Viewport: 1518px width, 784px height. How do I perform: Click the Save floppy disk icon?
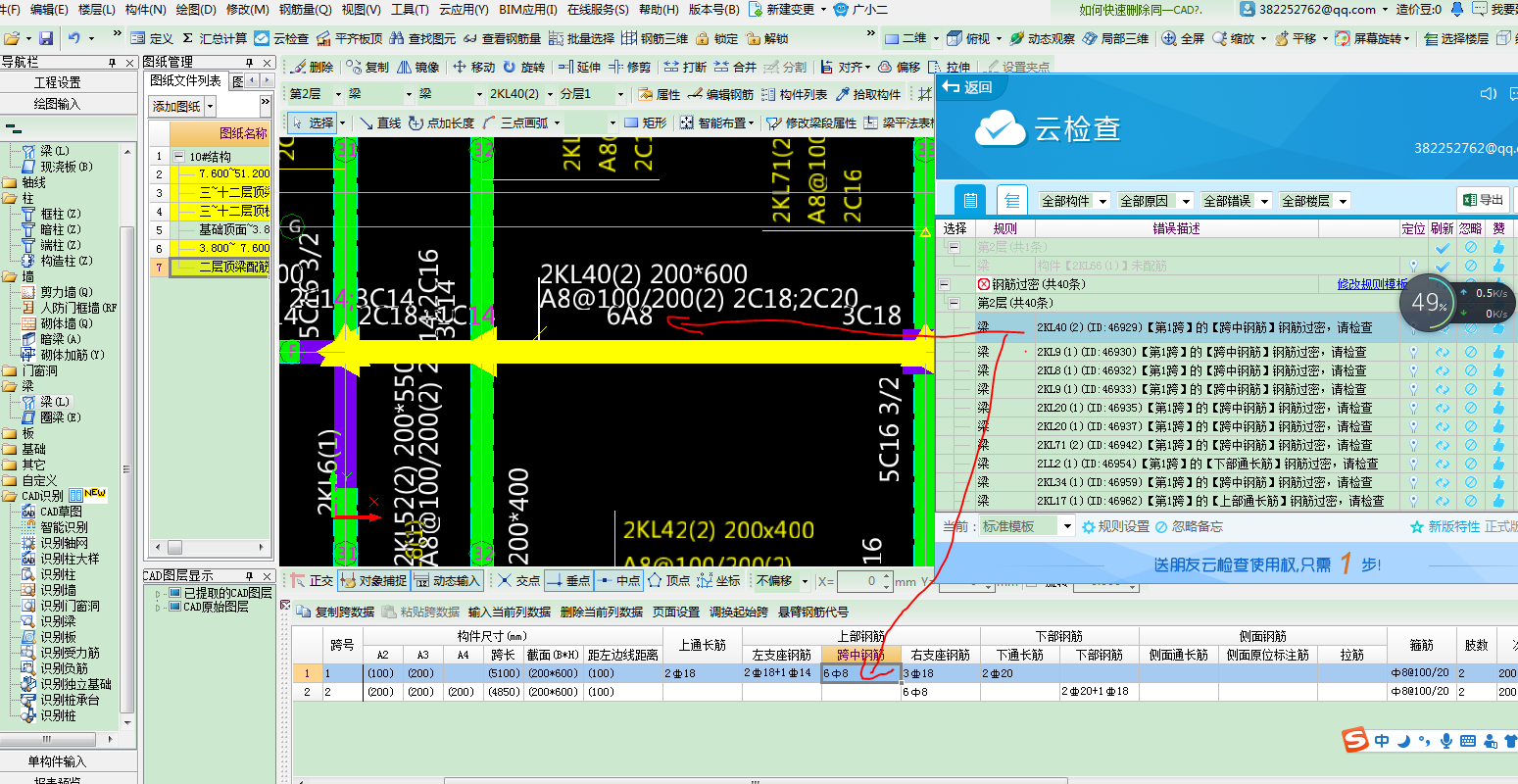point(45,38)
